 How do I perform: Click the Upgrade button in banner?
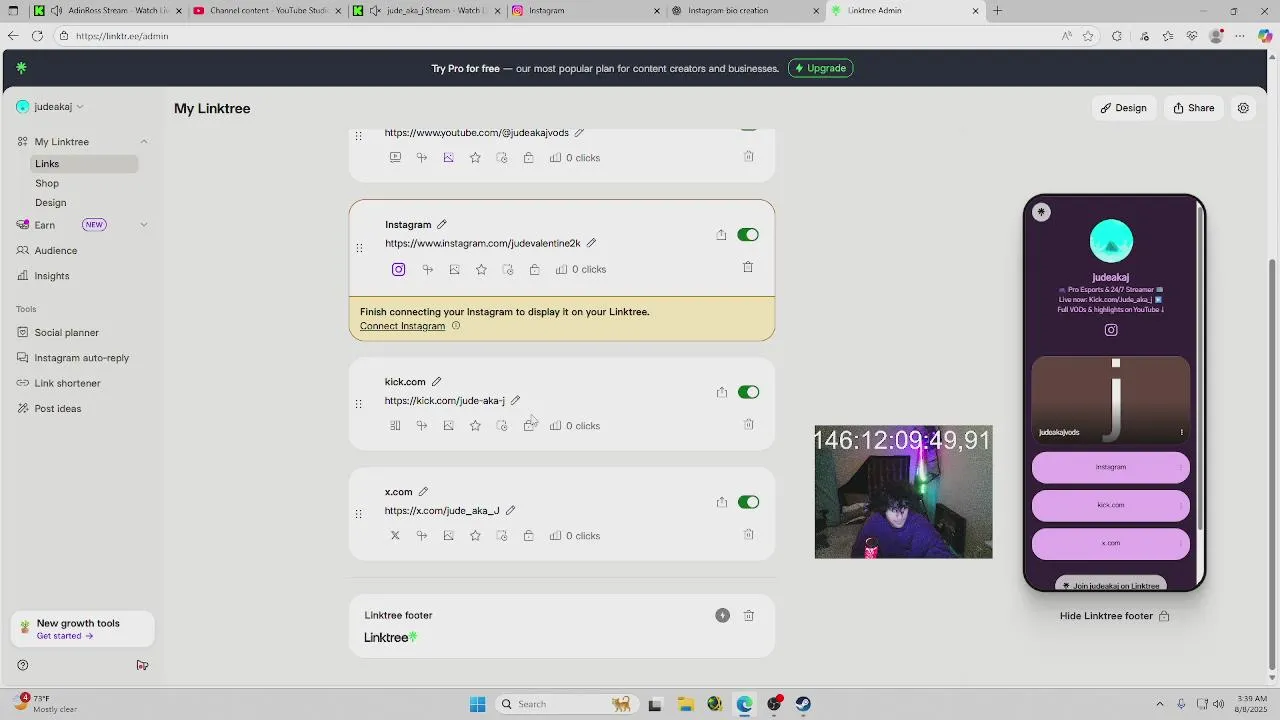click(x=820, y=68)
